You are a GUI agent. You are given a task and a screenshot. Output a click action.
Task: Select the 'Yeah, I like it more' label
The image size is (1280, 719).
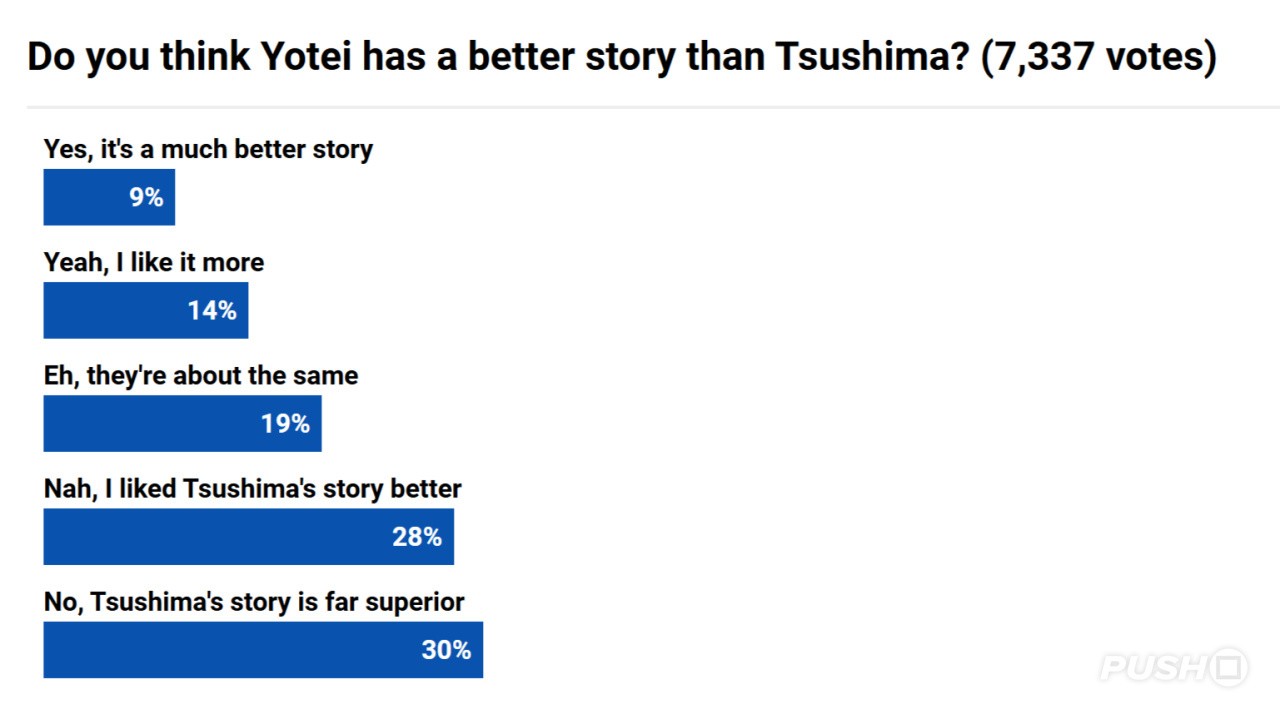[x=154, y=262]
